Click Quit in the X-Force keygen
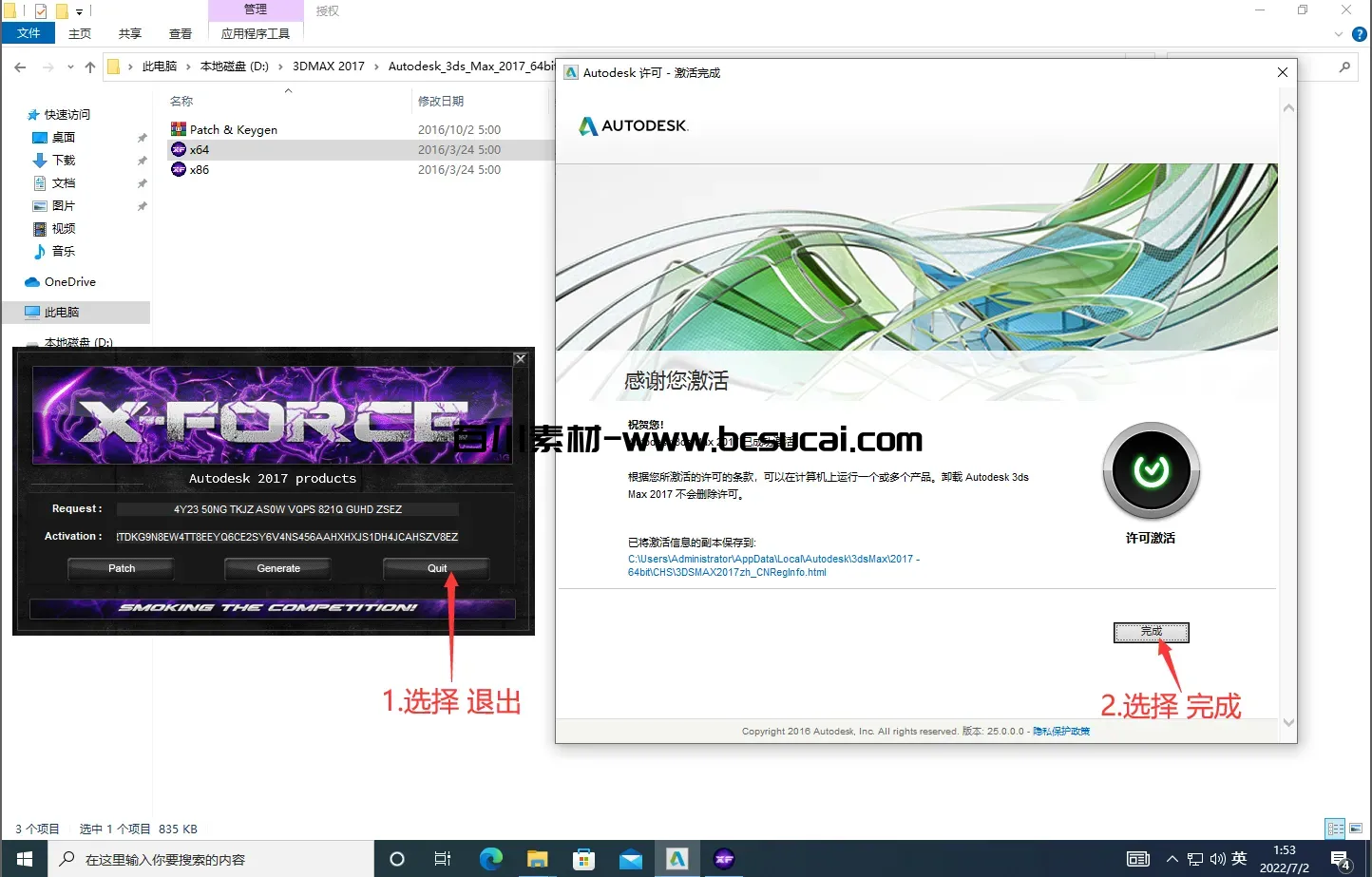Screen dimensions: 1372x877 pyautogui.click(x=436, y=568)
